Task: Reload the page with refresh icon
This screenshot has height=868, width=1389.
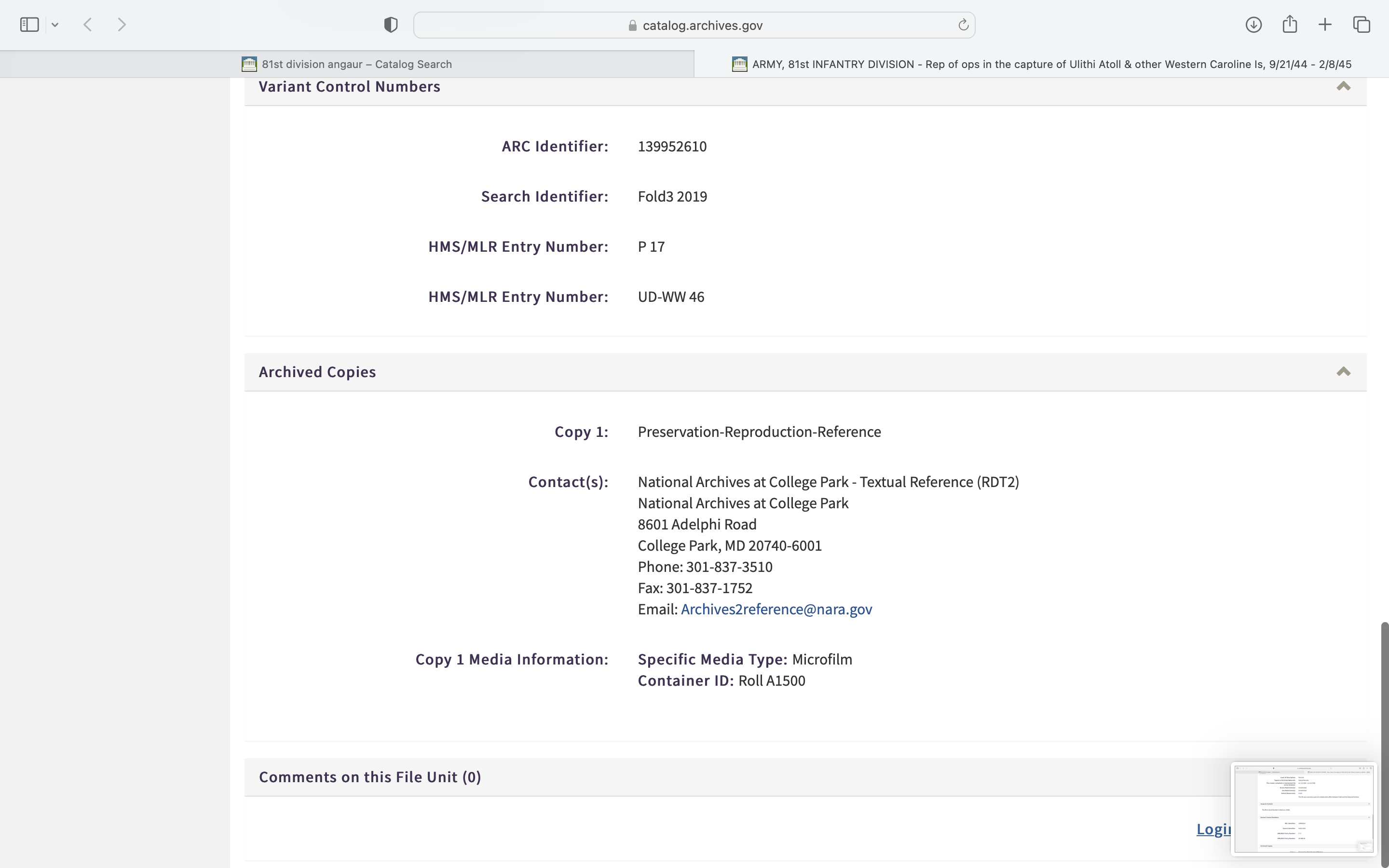Action: coord(963,25)
